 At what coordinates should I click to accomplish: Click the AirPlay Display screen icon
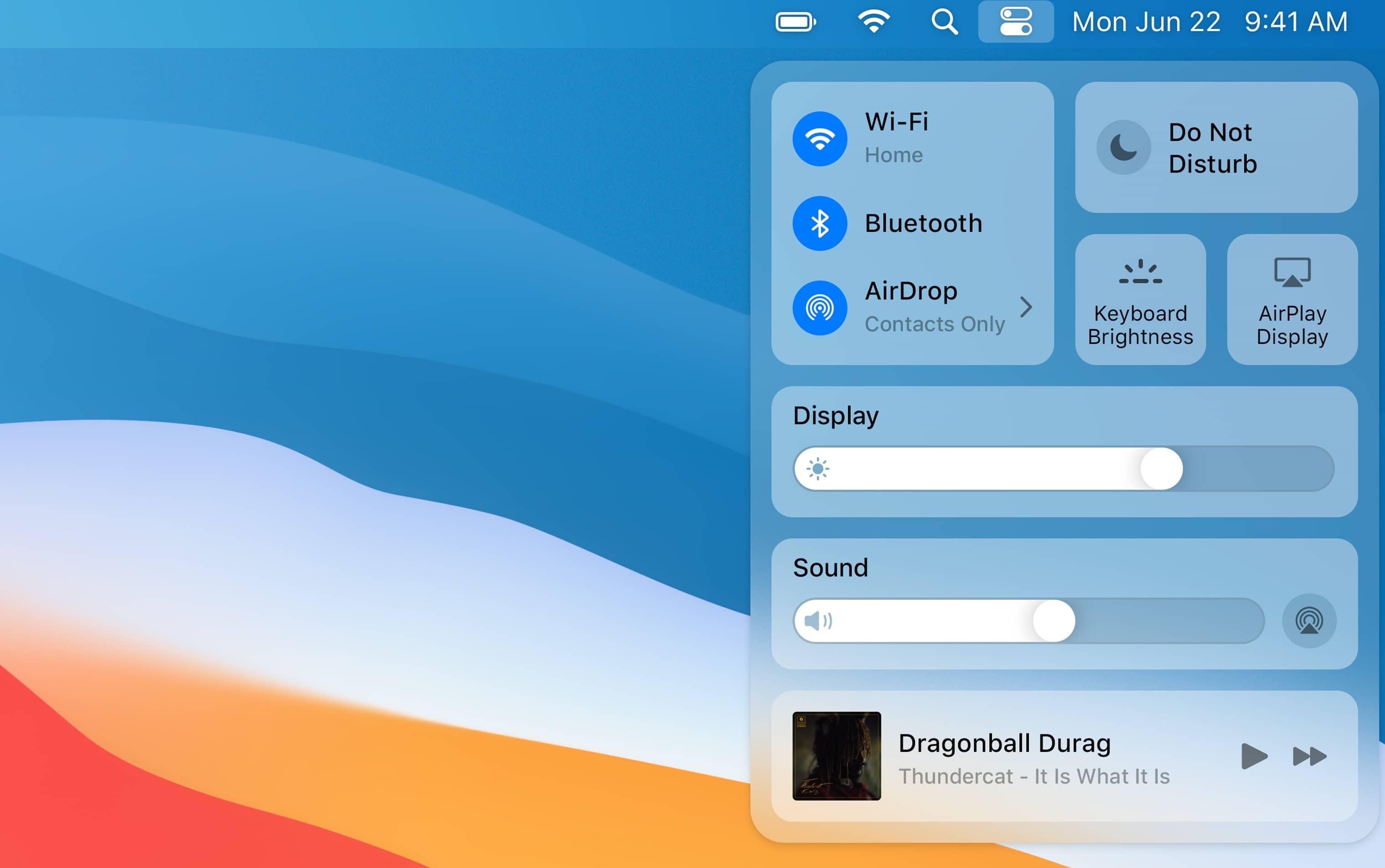1292,271
